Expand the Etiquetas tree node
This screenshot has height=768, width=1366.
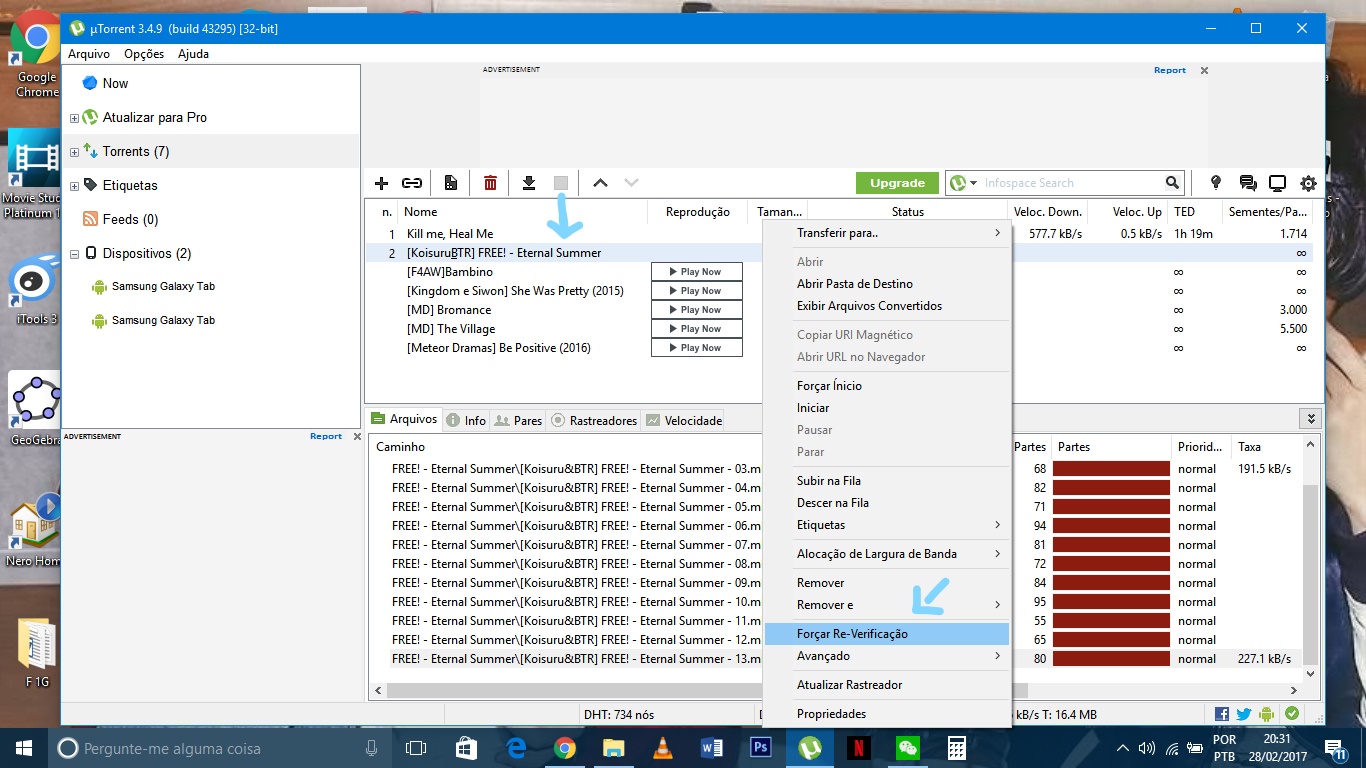point(74,186)
